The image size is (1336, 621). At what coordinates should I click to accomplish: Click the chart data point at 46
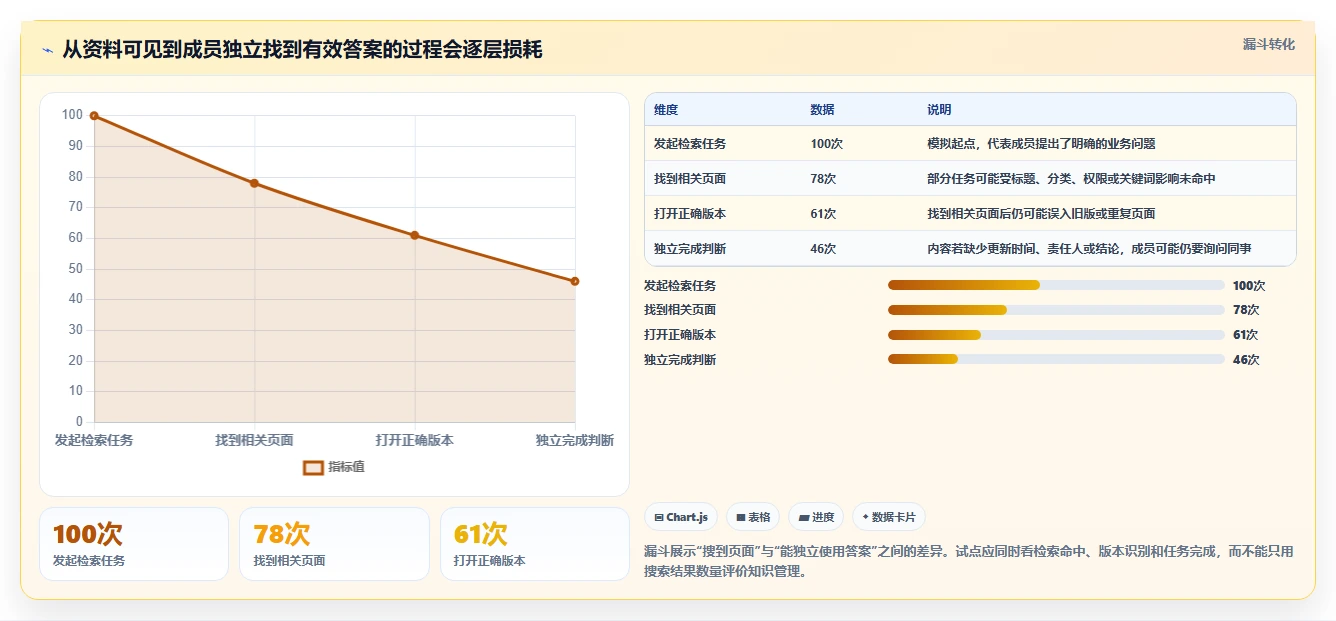(x=575, y=281)
